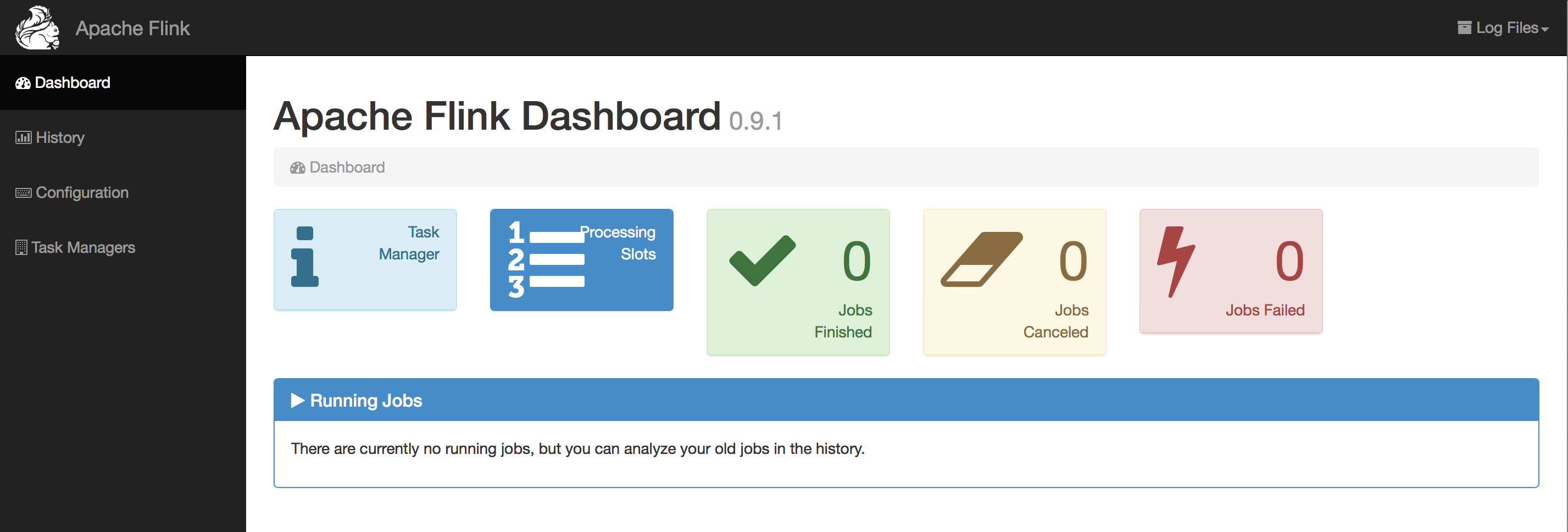
Task: Open the Log Files dropdown menu
Action: pyautogui.click(x=1503, y=28)
